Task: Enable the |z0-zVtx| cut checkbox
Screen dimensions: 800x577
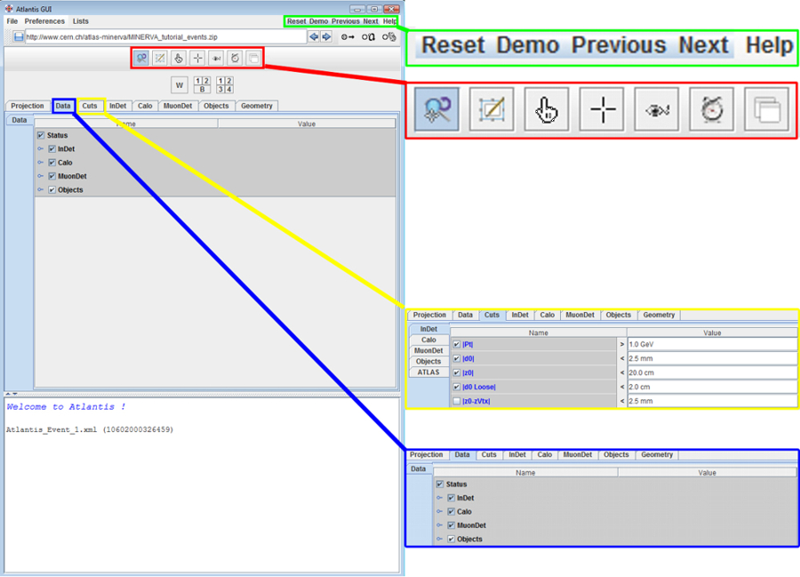Action: (457, 400)
